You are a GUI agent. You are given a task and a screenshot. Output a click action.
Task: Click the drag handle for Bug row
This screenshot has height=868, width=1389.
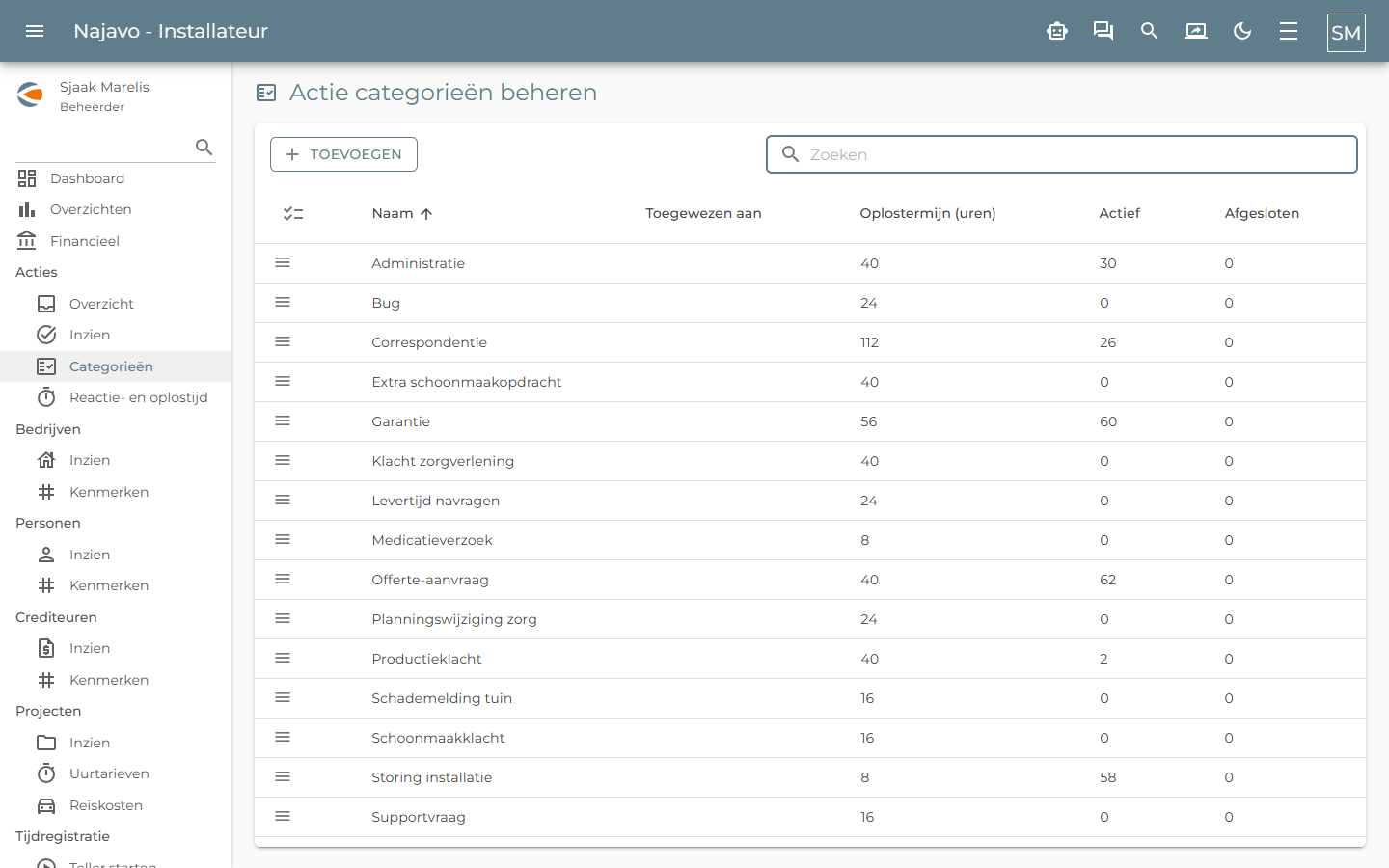[x=283, y=302]
